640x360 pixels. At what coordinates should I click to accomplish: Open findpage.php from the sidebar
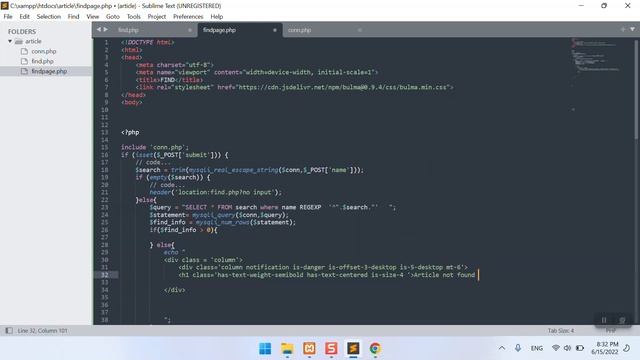49,71
